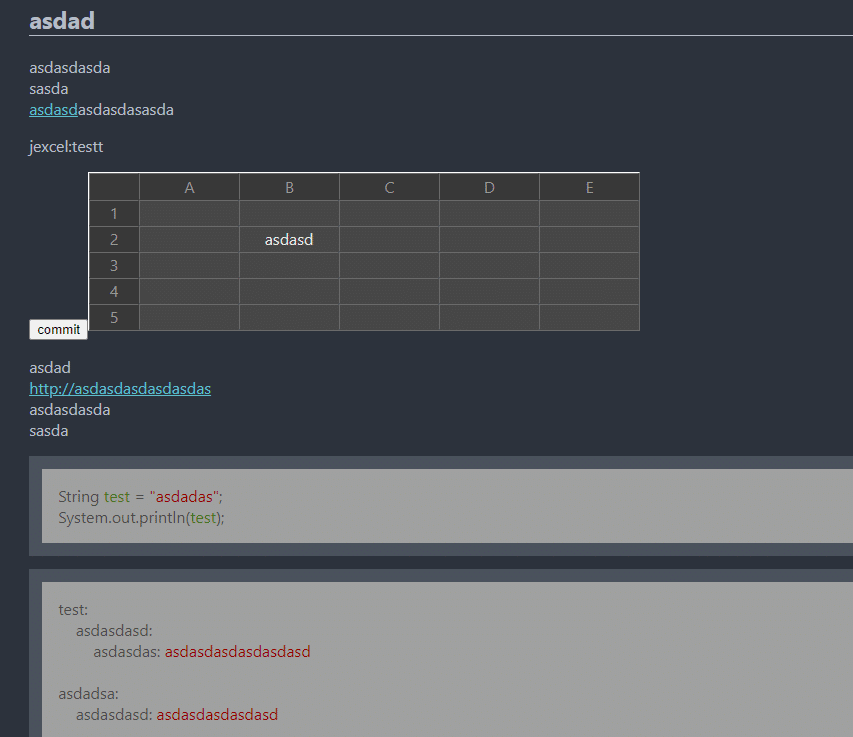Image resolution: width=853 pixels, height=737 pixels.
Task: Select column header C in the spreadsheet
Action: pos(390,188)
